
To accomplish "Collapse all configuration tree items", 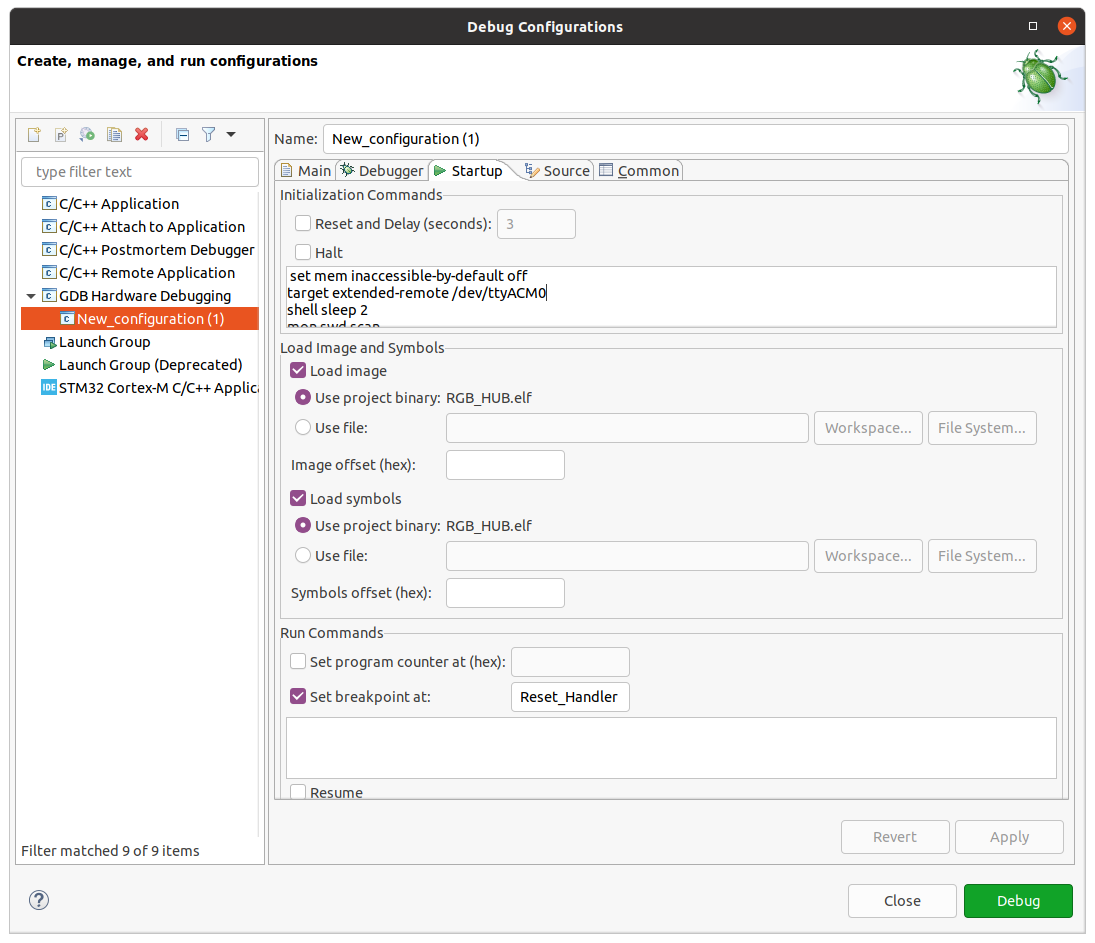I will point(182,134).
